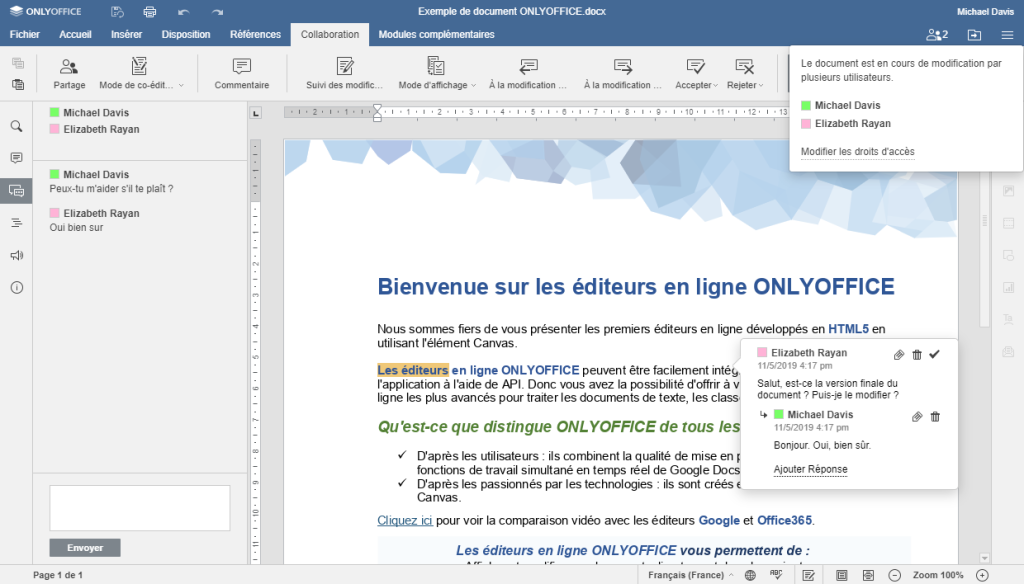Click the search magnifier in left sidebar
The image size is (1024, 584).
[16, 126]
